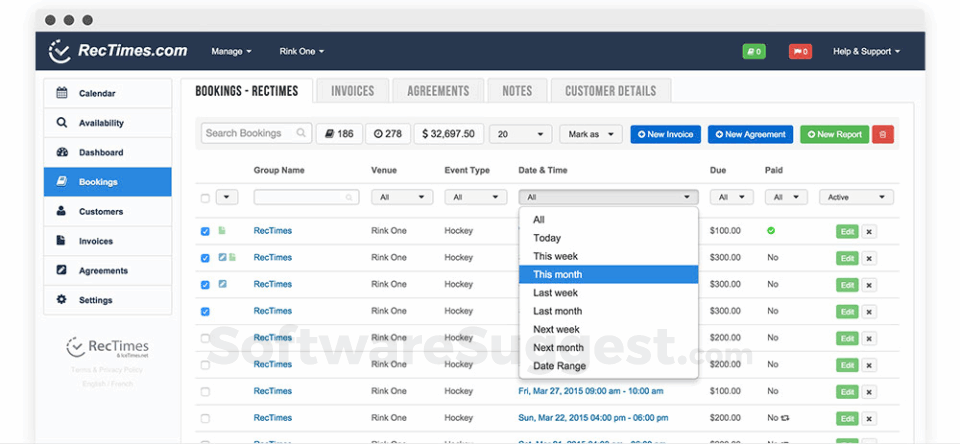
Task: Click the invoice document icon in first row
Action: [222, 231]
